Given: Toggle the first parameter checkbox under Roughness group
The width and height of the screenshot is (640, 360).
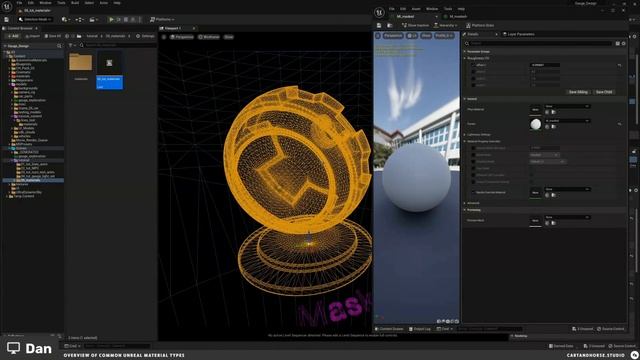Looking at the screenshot, I should pos(473,65).
